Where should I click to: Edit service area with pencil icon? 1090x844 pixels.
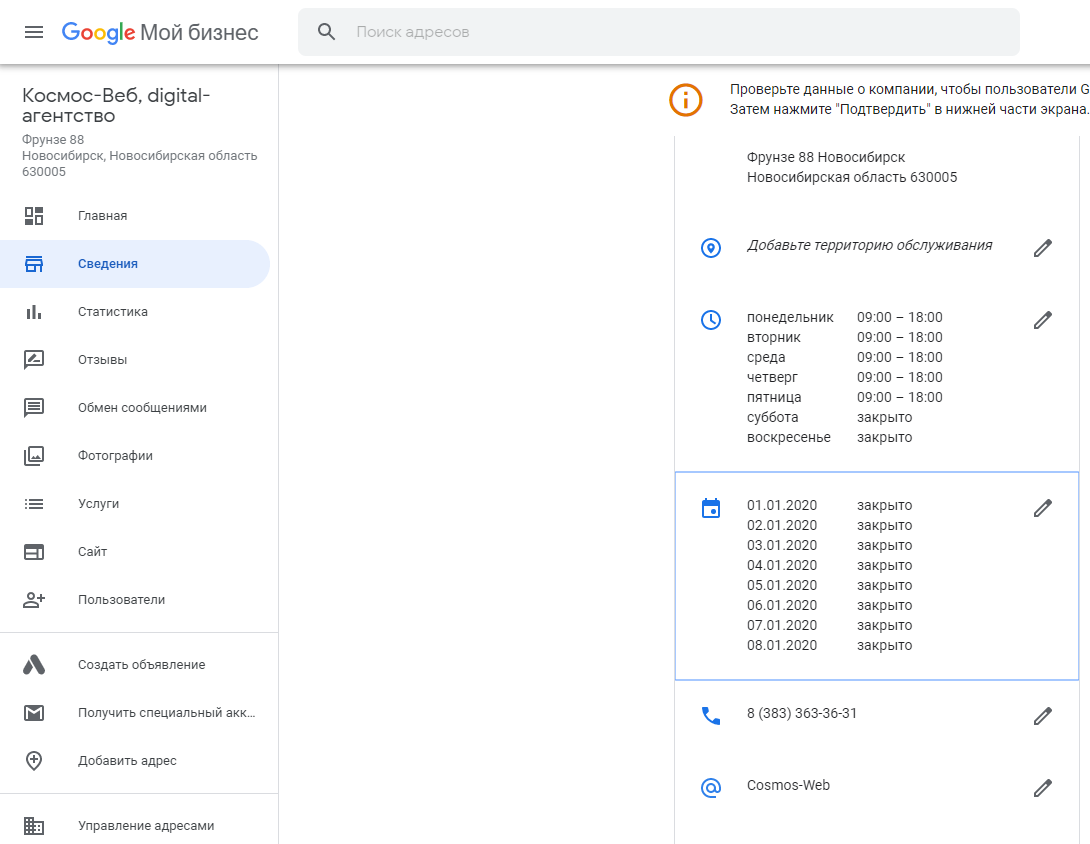(1042, 248)
